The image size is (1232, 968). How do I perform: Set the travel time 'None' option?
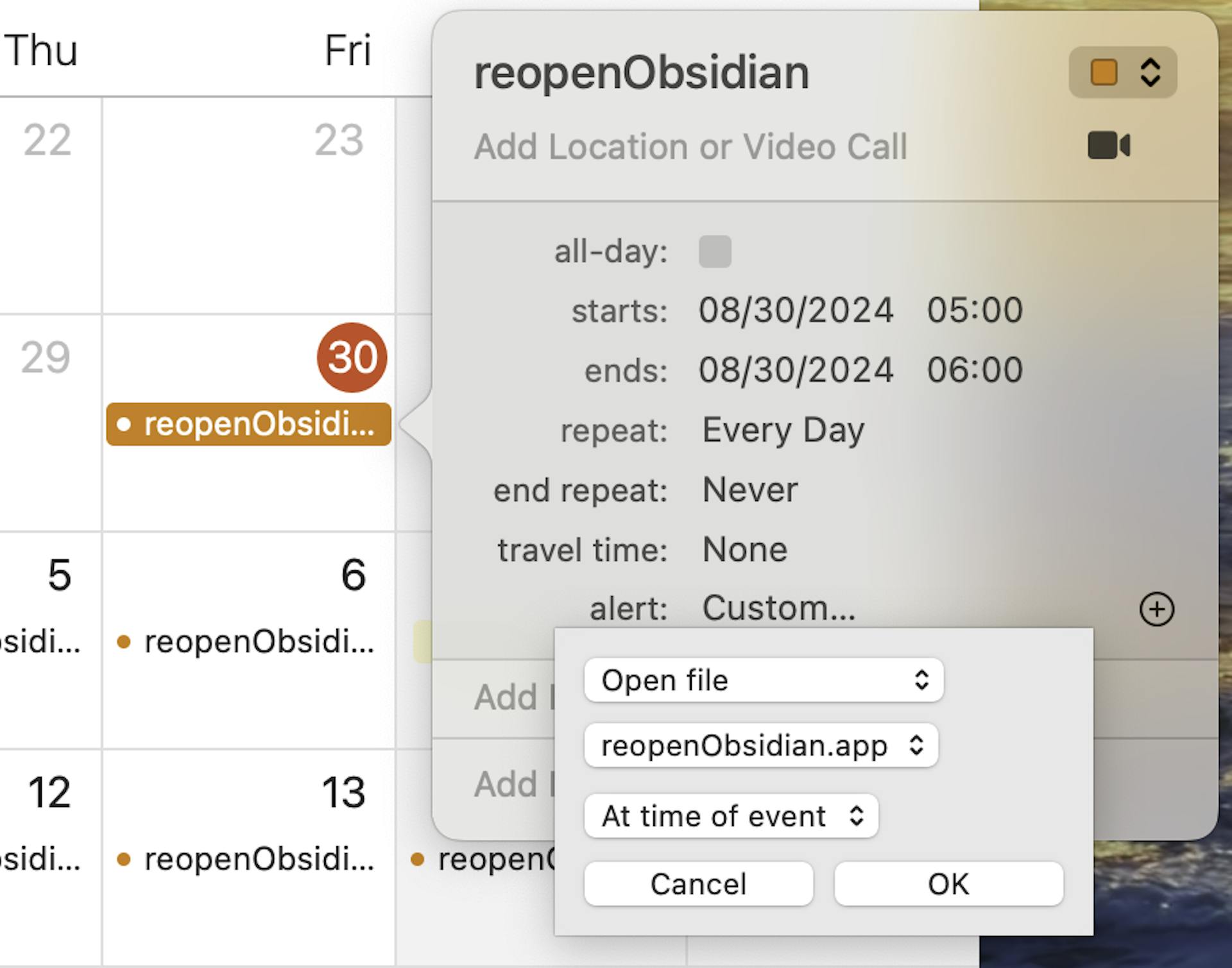[x=744, y=550]
